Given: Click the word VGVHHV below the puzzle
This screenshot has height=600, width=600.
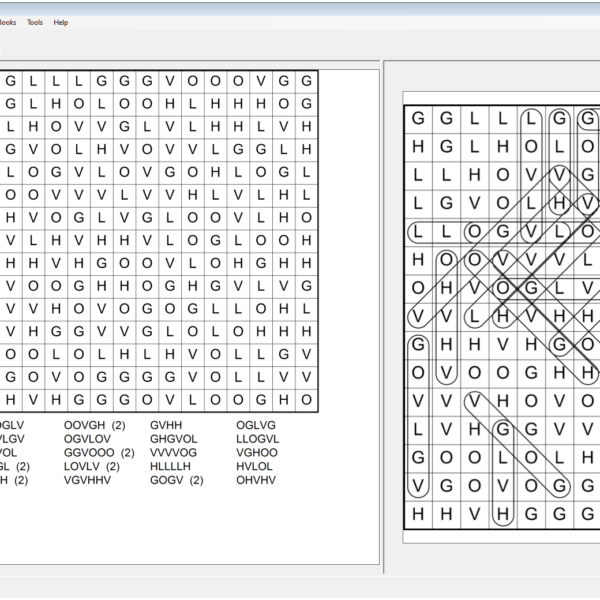Looking at the screenshot, I should tap(87, 480).
